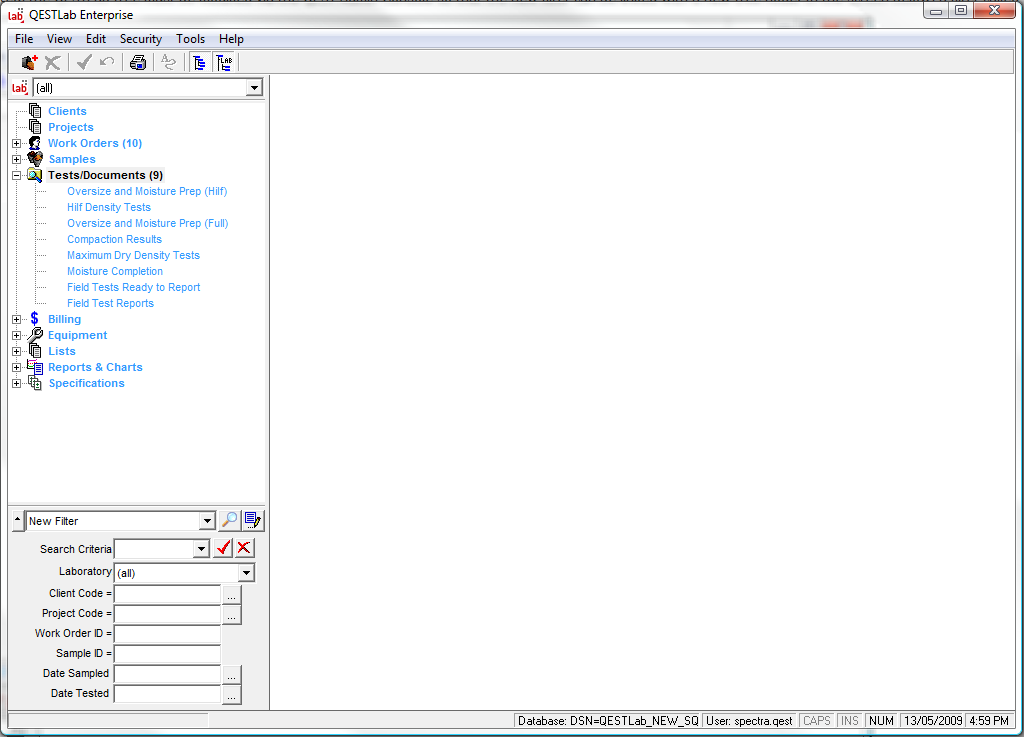The height and width of the screenshot is (737, 1024).
Task: Open the Security menu
Action: coord(140,39)
